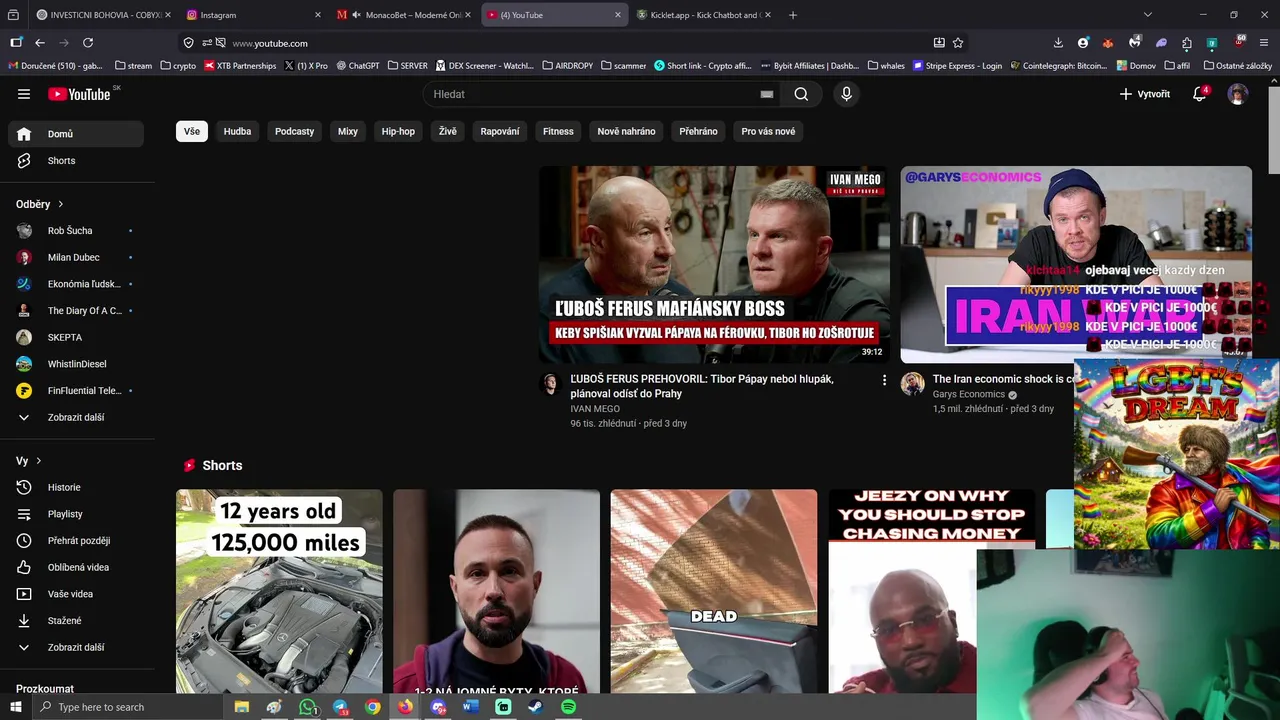Image resolution: width=1280 pixels, height=720 pixels.
Task: Open WhistlinDiesel channel in subscriptions
Action: tap(76, 364)
